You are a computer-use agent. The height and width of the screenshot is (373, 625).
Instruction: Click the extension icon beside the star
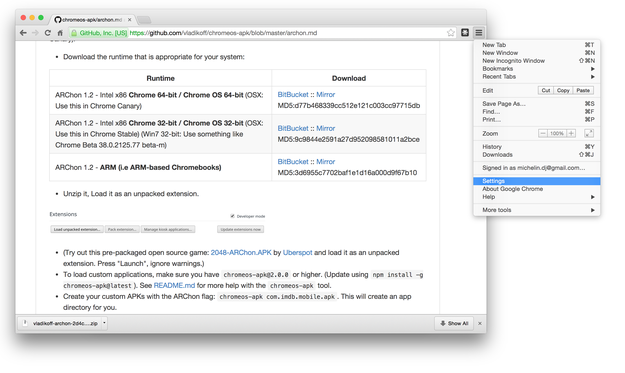(465, 33)
